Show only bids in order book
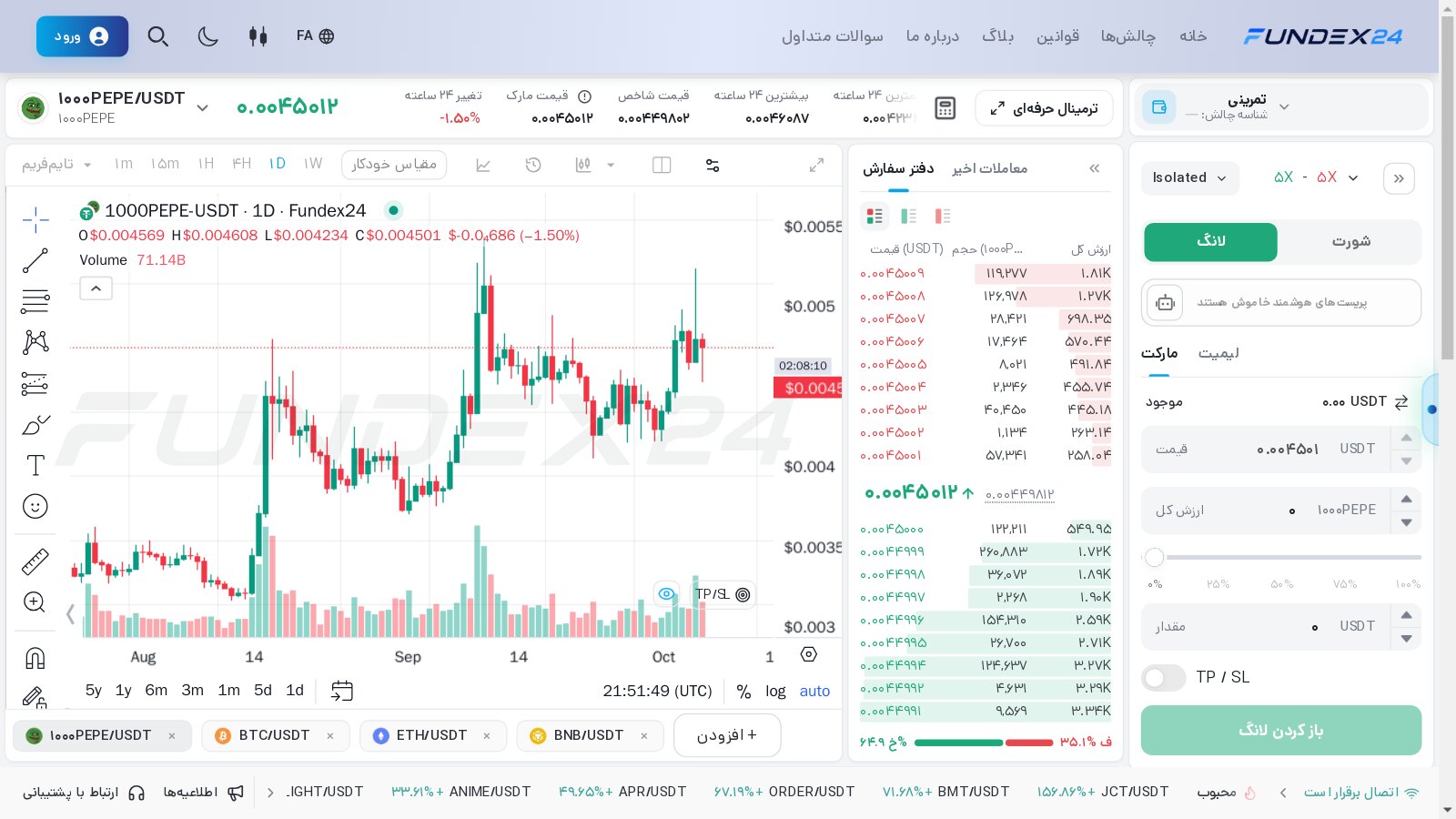Viewport: 1456px width, 819px height. tap(908, 216)
